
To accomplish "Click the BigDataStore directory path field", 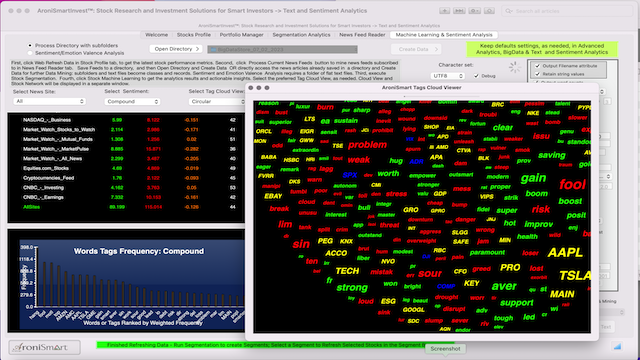I will click(x=282, y=49).
